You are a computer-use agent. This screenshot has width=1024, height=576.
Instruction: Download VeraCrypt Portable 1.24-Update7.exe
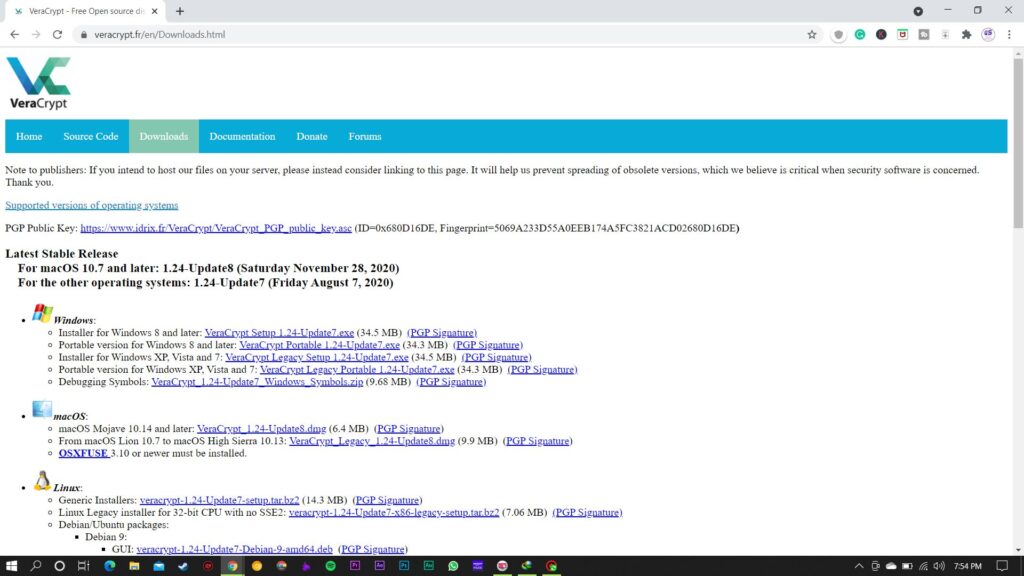pos(319,345)
